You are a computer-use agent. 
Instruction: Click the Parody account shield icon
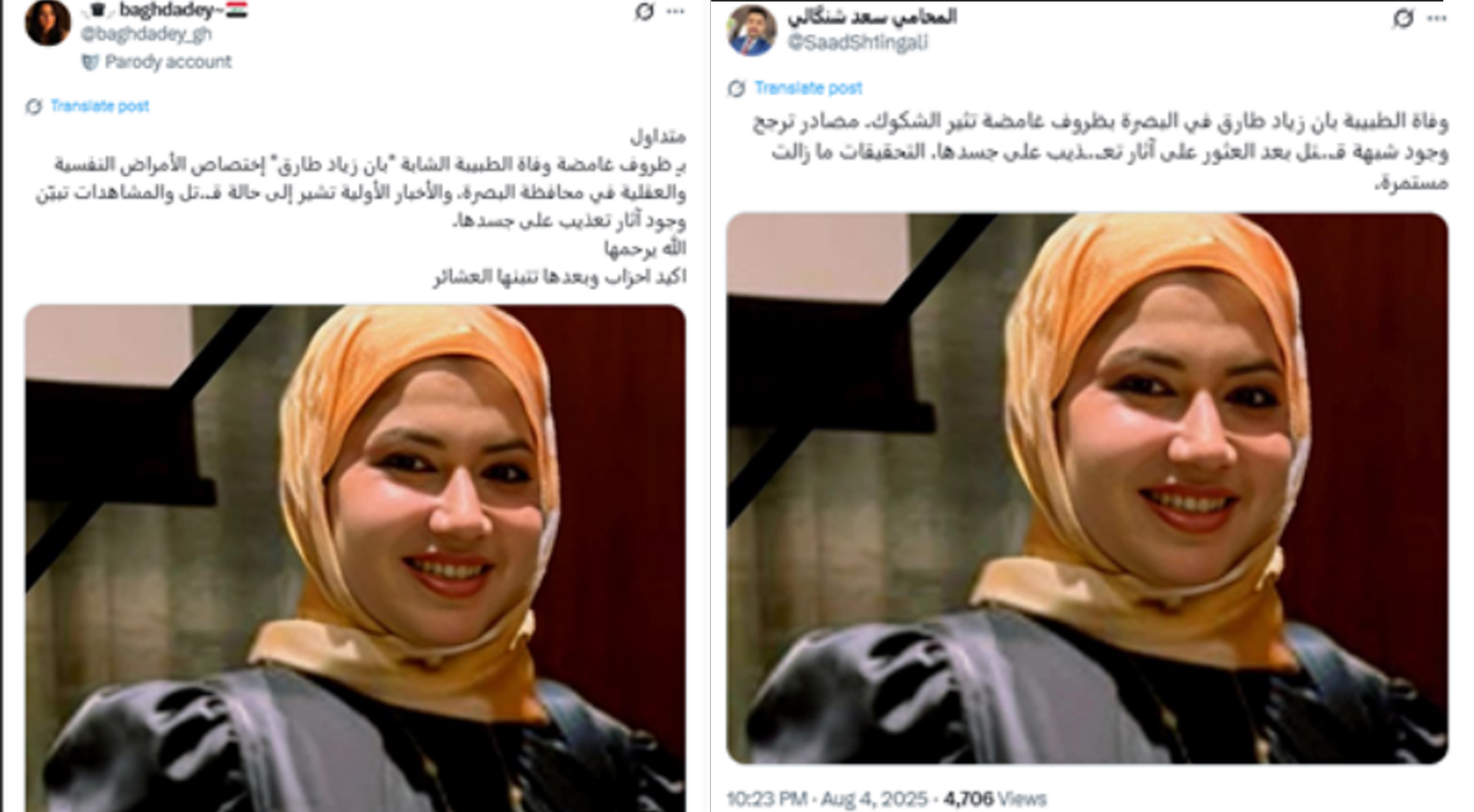click(90, 62)
